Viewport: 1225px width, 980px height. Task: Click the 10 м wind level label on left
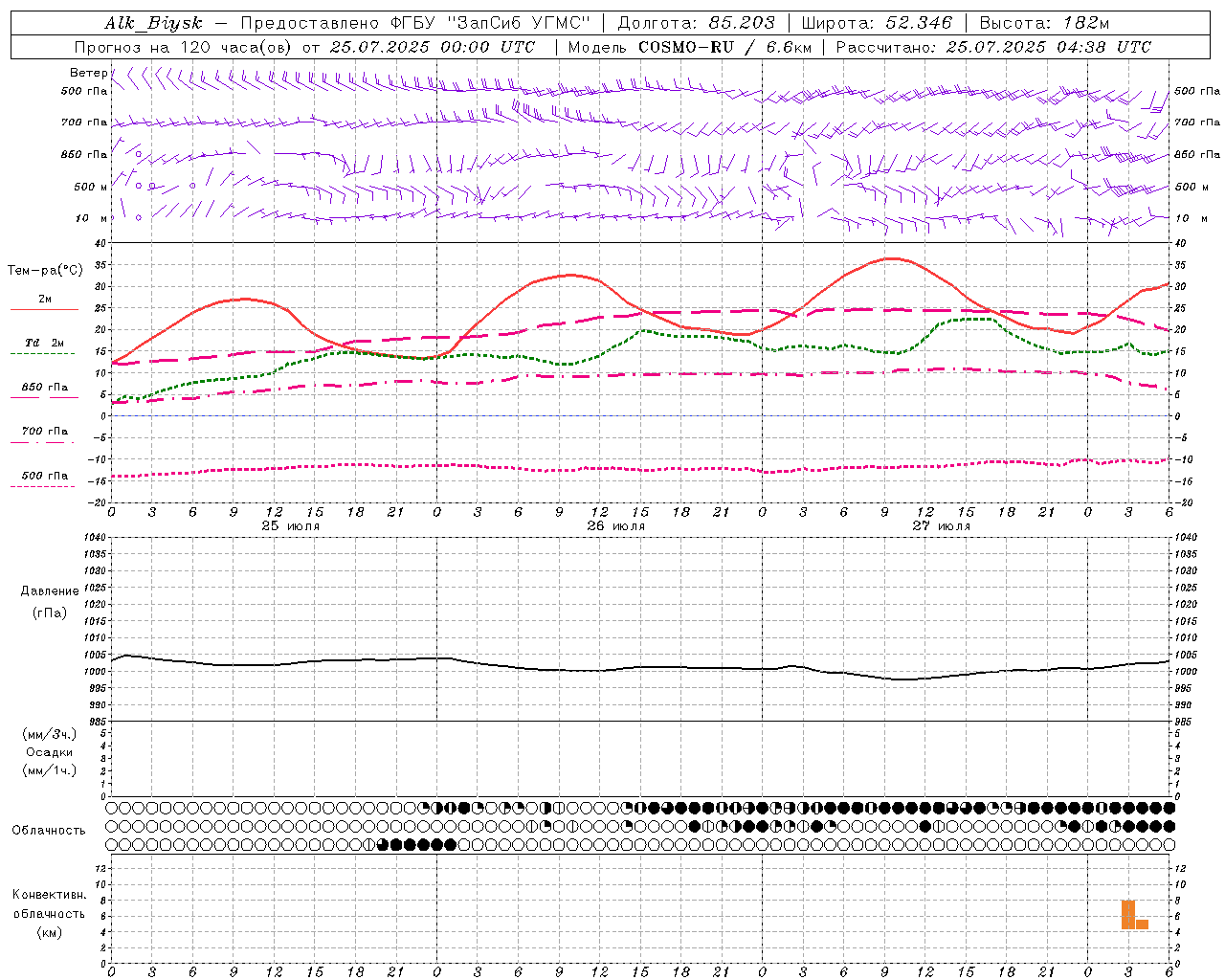pos(92,218)
